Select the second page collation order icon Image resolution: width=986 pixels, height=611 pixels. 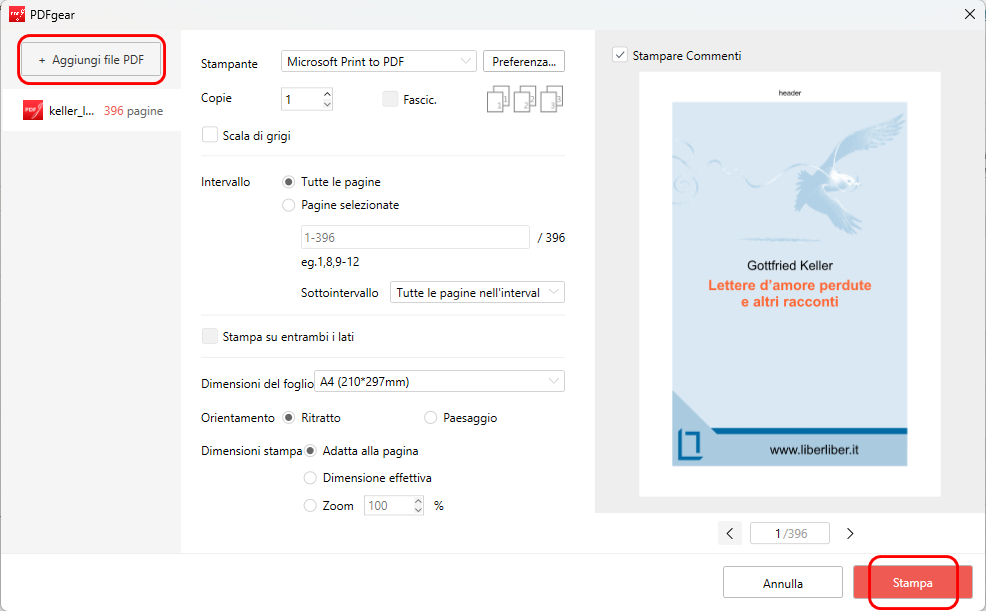[523, 97]
